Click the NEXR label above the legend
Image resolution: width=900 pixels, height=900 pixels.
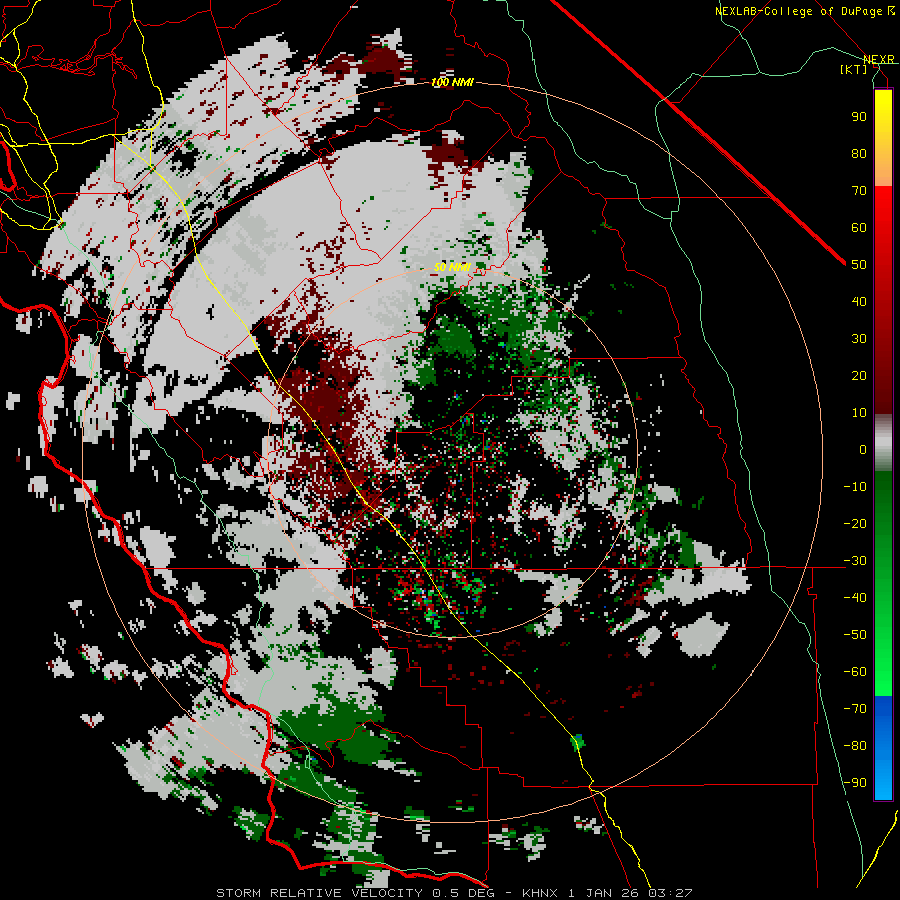(879, 59)
